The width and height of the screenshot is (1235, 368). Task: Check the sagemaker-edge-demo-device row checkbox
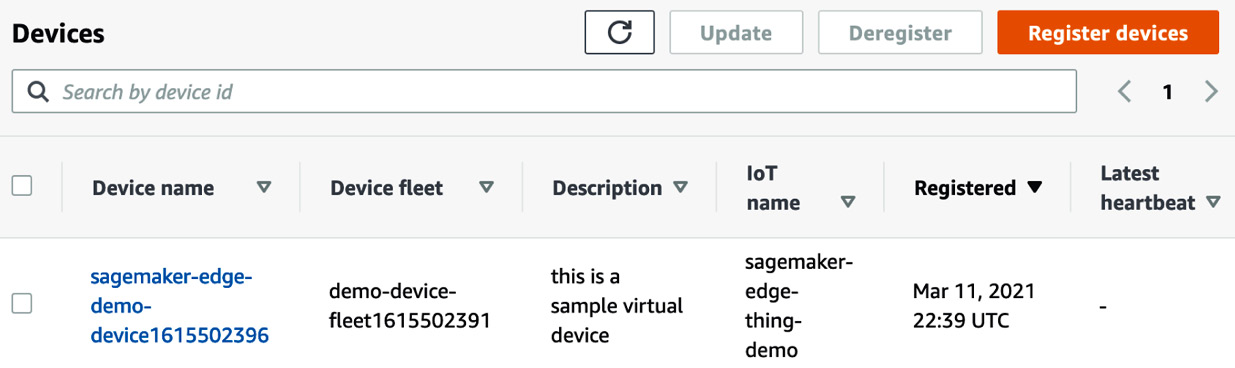[22, 303]
